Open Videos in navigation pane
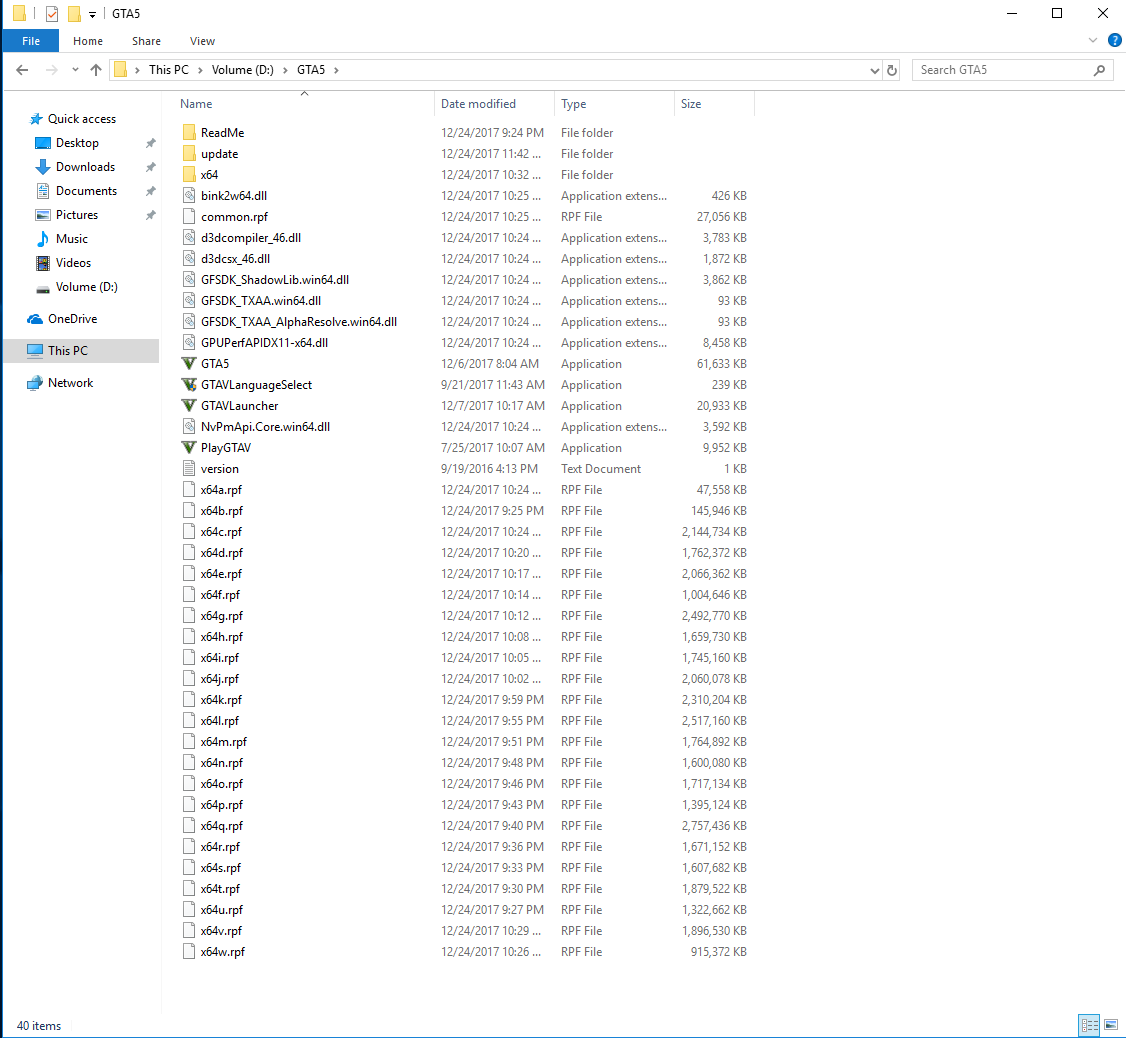The width and height of the screenshot is (1126, 1038). click(x=73, y=263)
